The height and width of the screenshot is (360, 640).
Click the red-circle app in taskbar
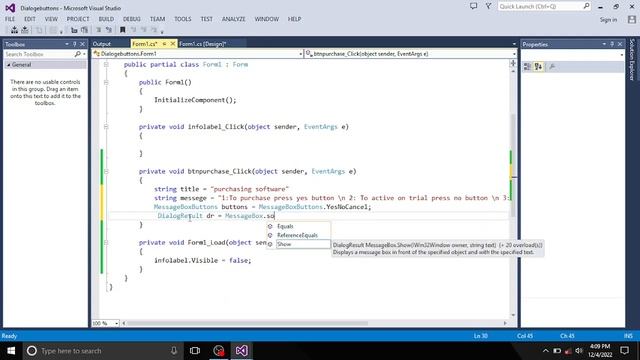coord(219,351)
